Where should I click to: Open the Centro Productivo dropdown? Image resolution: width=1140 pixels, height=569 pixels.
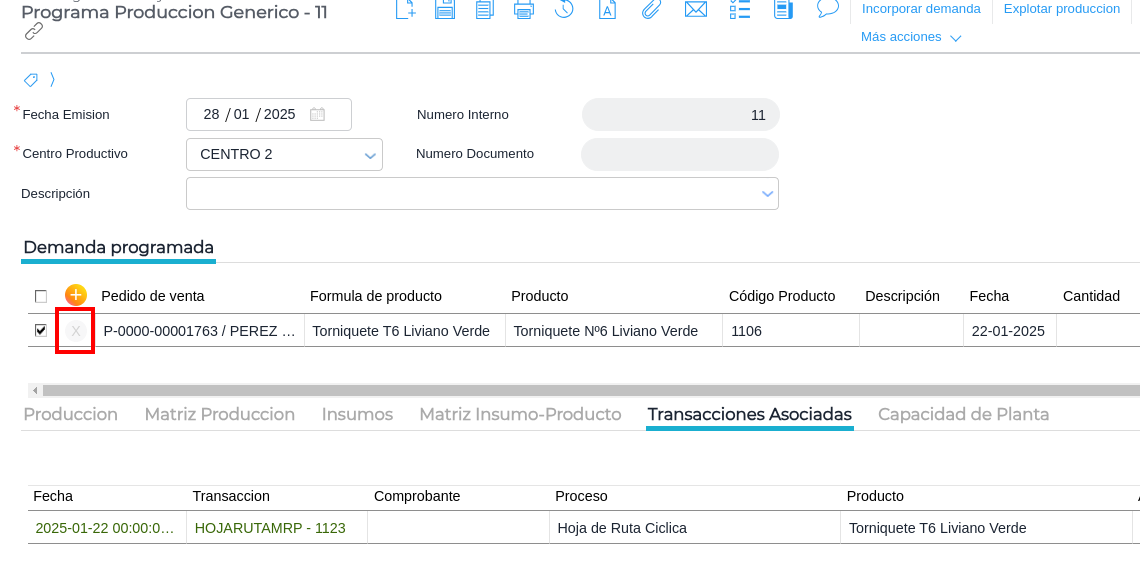[370, 155]
